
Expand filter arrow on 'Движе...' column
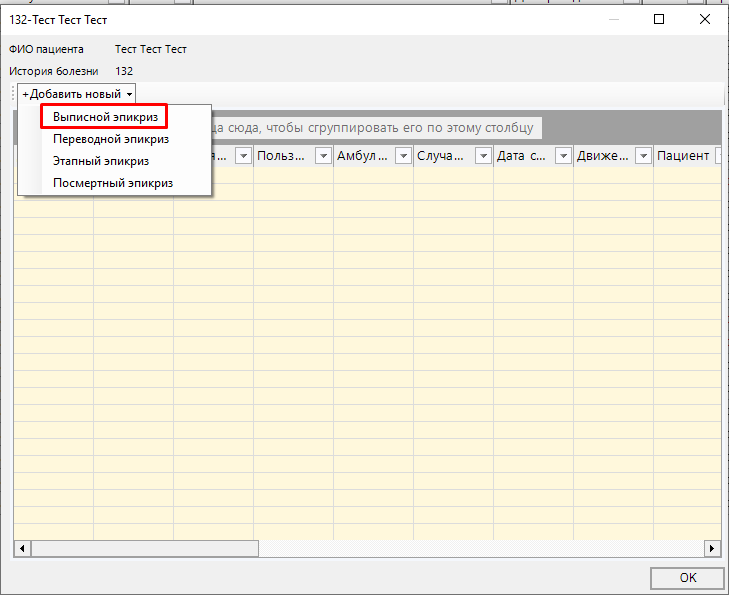(643, 156)
